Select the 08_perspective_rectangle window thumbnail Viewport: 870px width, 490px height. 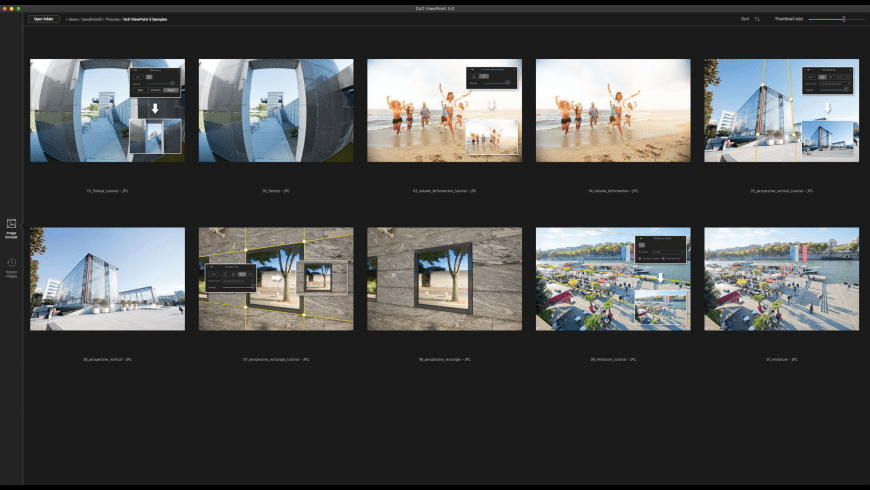click(x=444, y=279)
